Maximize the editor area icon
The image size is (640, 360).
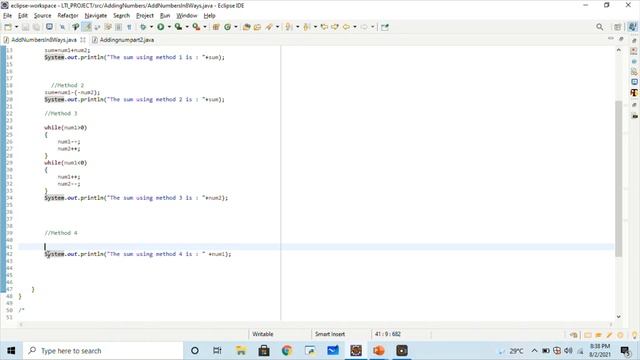[621, 39]
